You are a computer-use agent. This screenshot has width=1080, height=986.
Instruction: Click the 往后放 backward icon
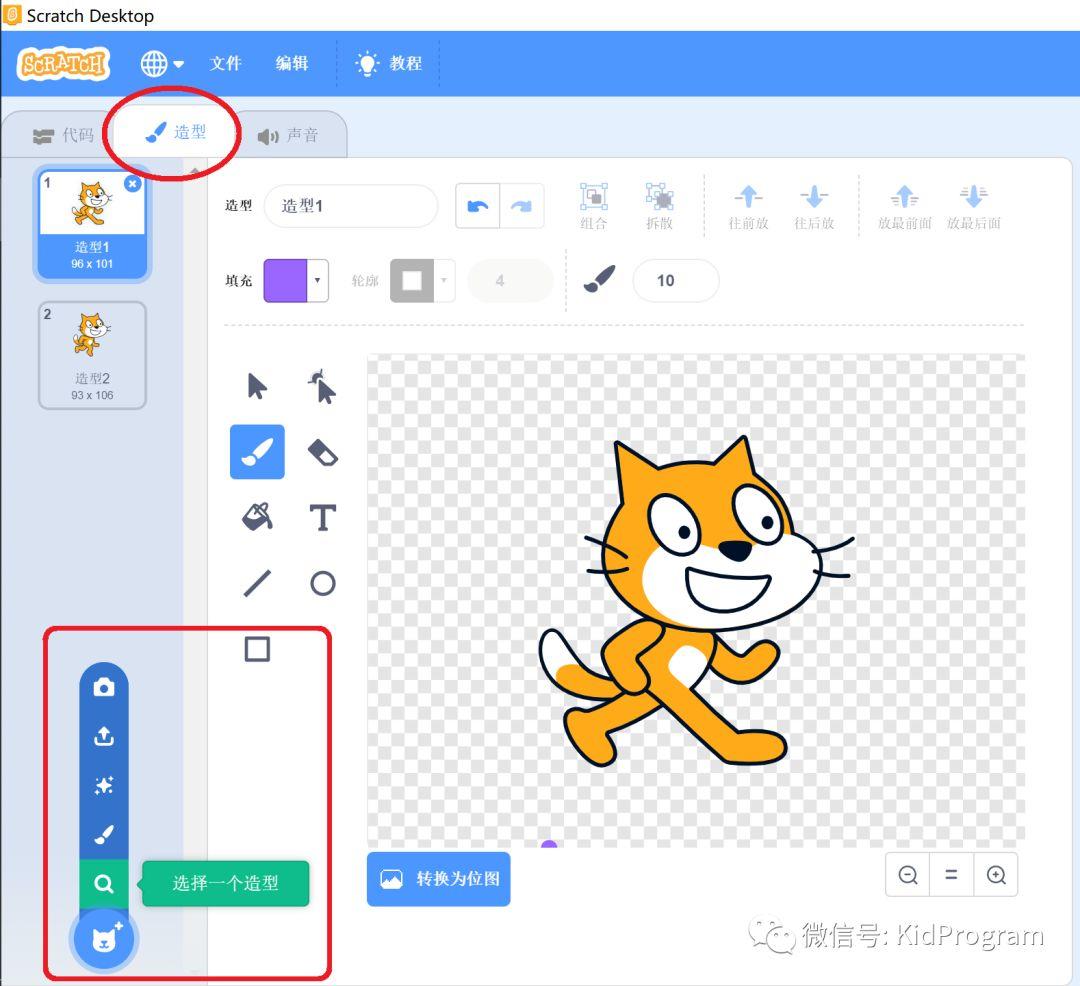(814, 206)
